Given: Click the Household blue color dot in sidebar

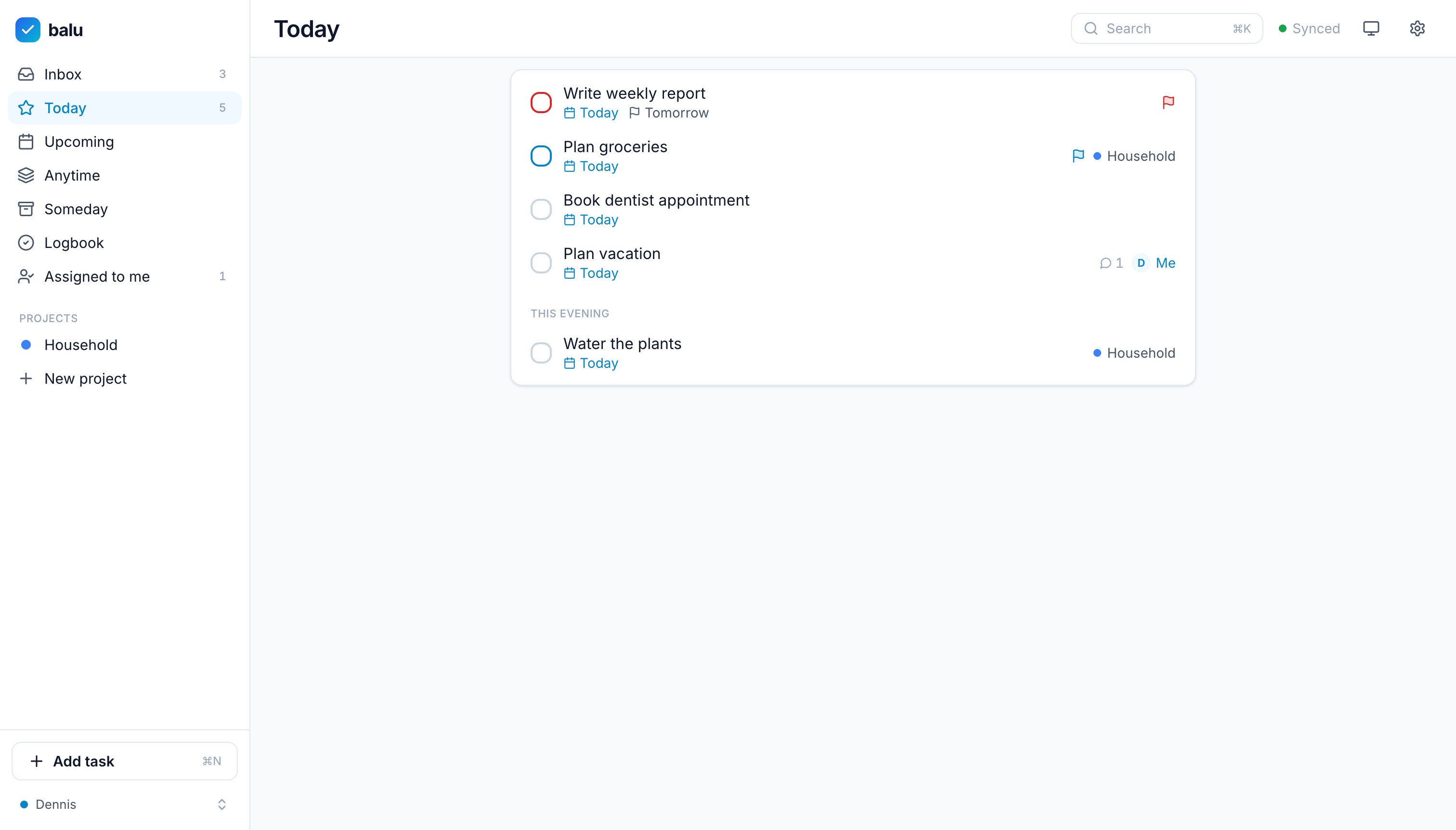Looking at the screenshot, I should coord(26,345).
